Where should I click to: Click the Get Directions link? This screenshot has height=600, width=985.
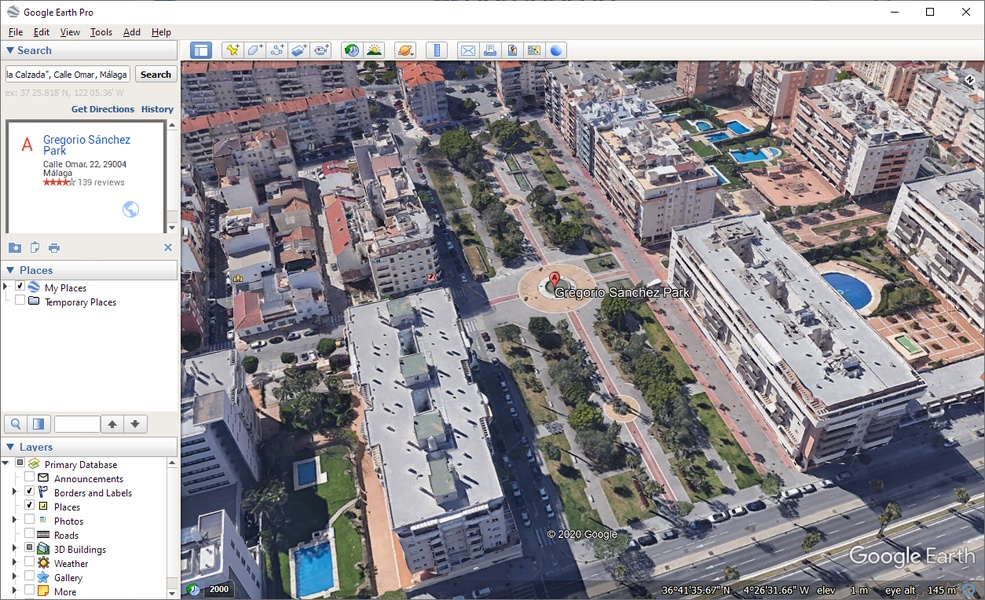(102, 109)
